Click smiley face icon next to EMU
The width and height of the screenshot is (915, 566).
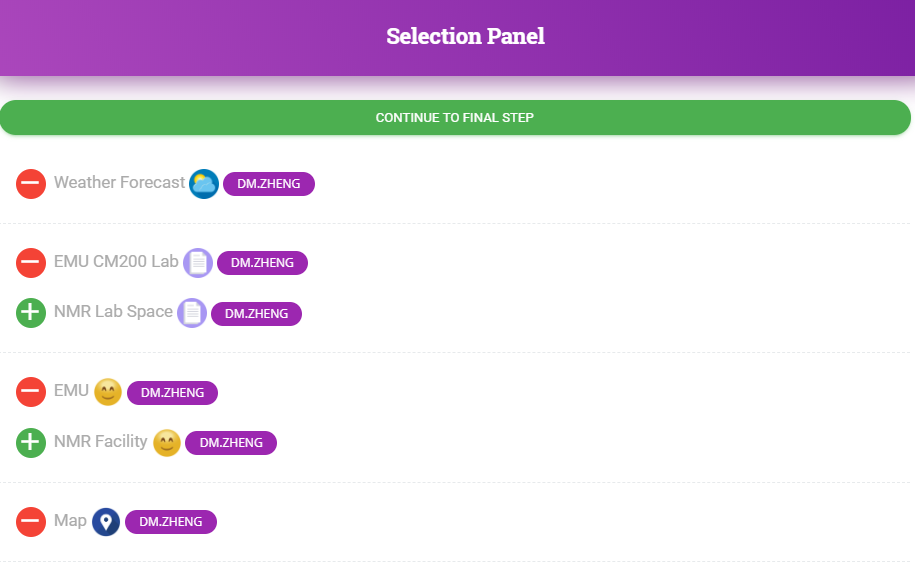[108, 392]
